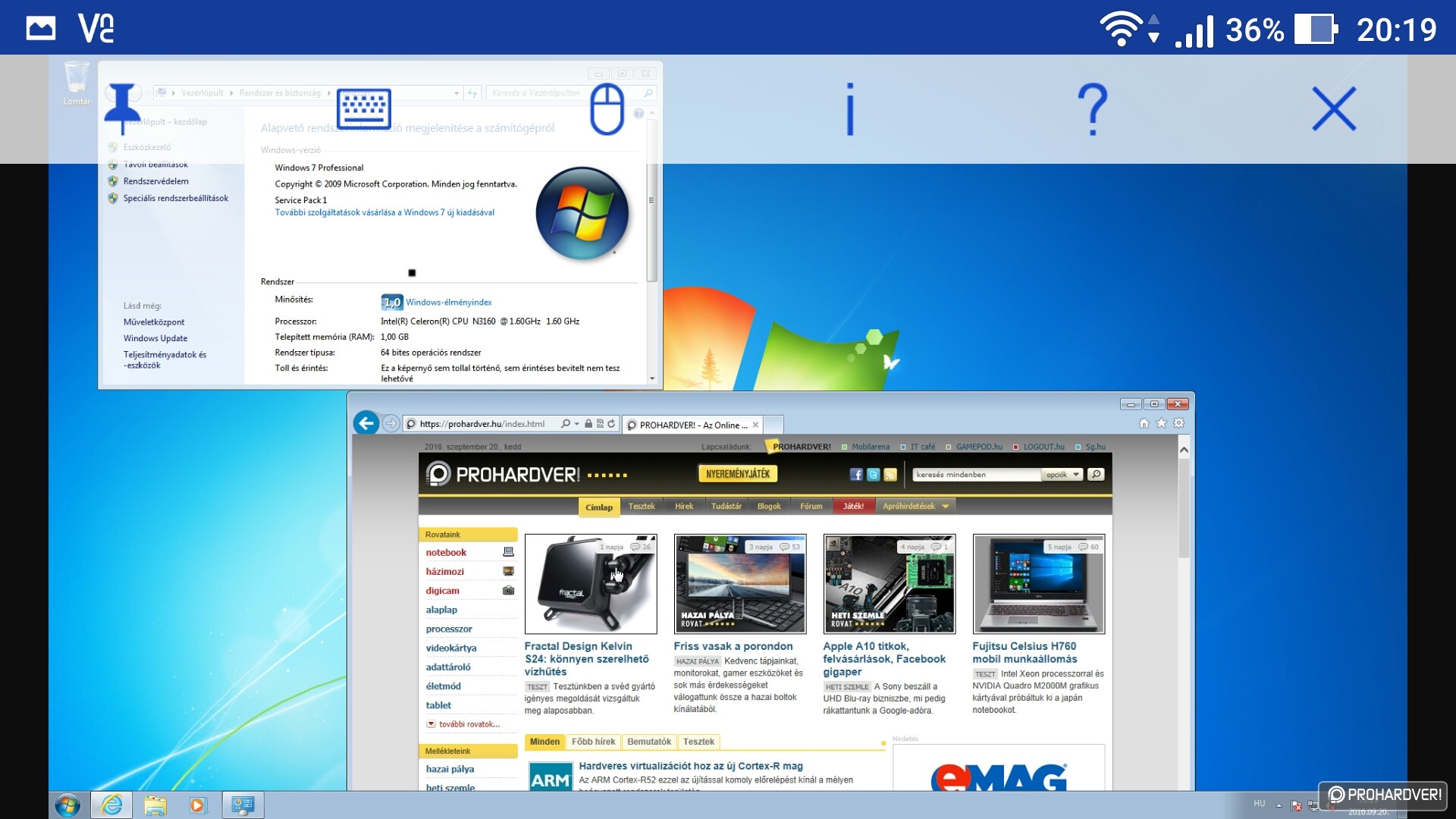This screenshot has width=1456, height=819.
Task: Refresh the prohardver.hu page
Action: click(611, 424)
